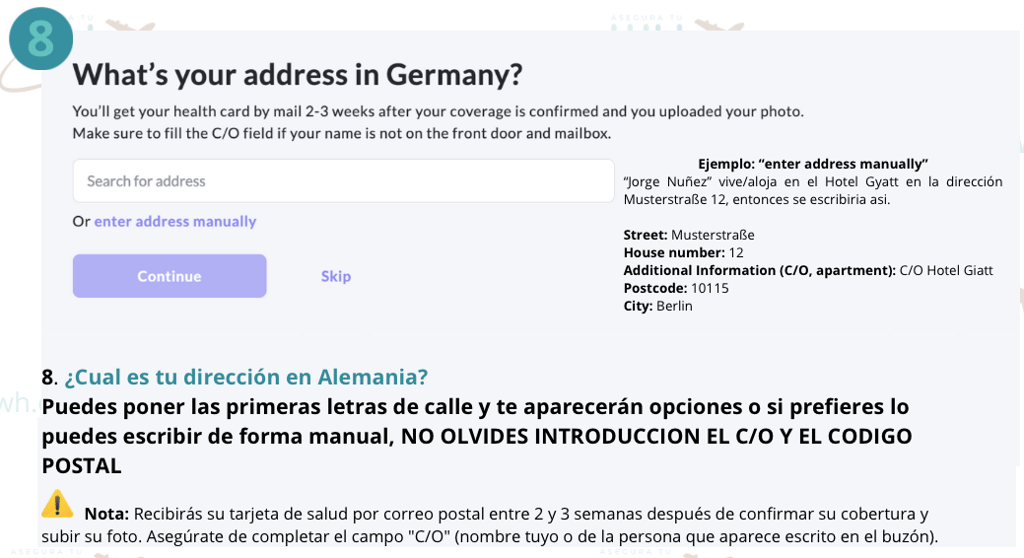Click the heading What's your address in Germany?
This screenshot has height=558, width=1024.
pyautogui.click(x=297, y=74)
